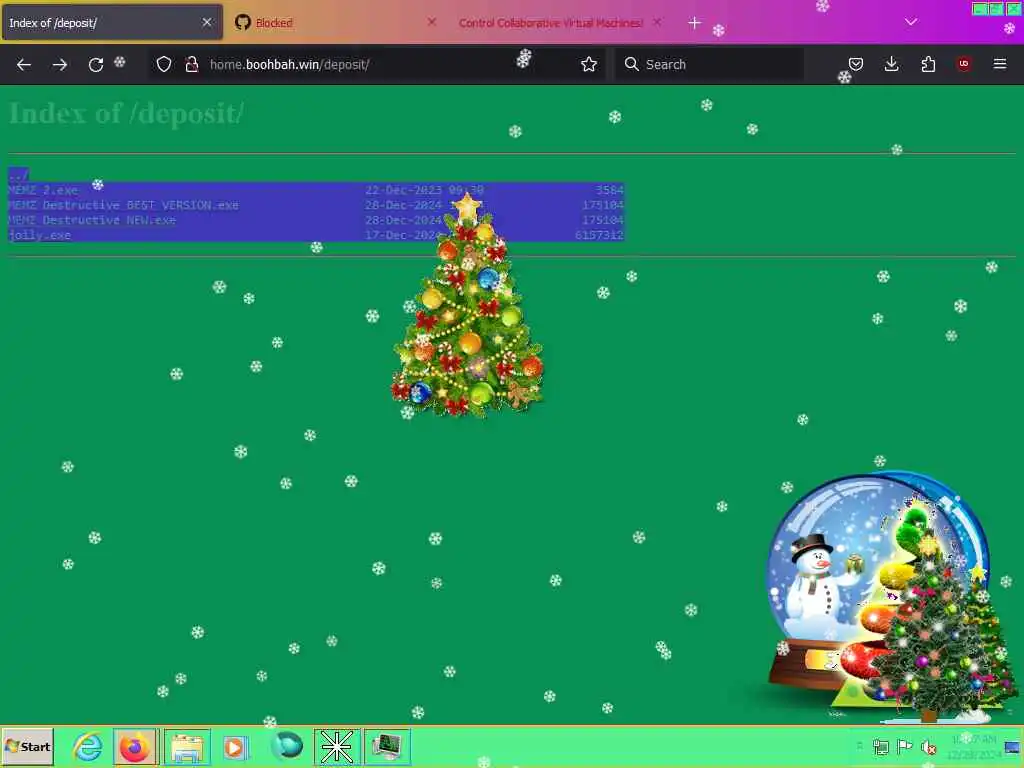
Task: Click the decorated Christmas tree in page center
Action: click(x=468, y=307)
